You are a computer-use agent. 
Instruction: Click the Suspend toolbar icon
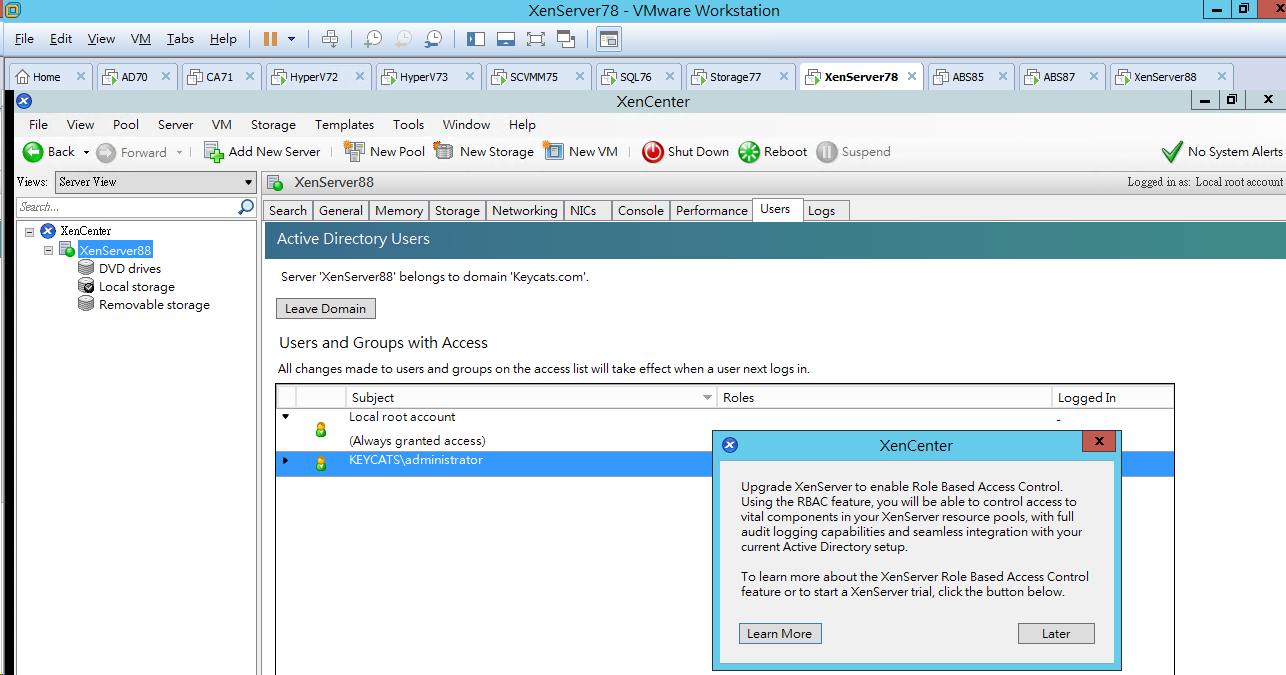(x=827, y=152)
